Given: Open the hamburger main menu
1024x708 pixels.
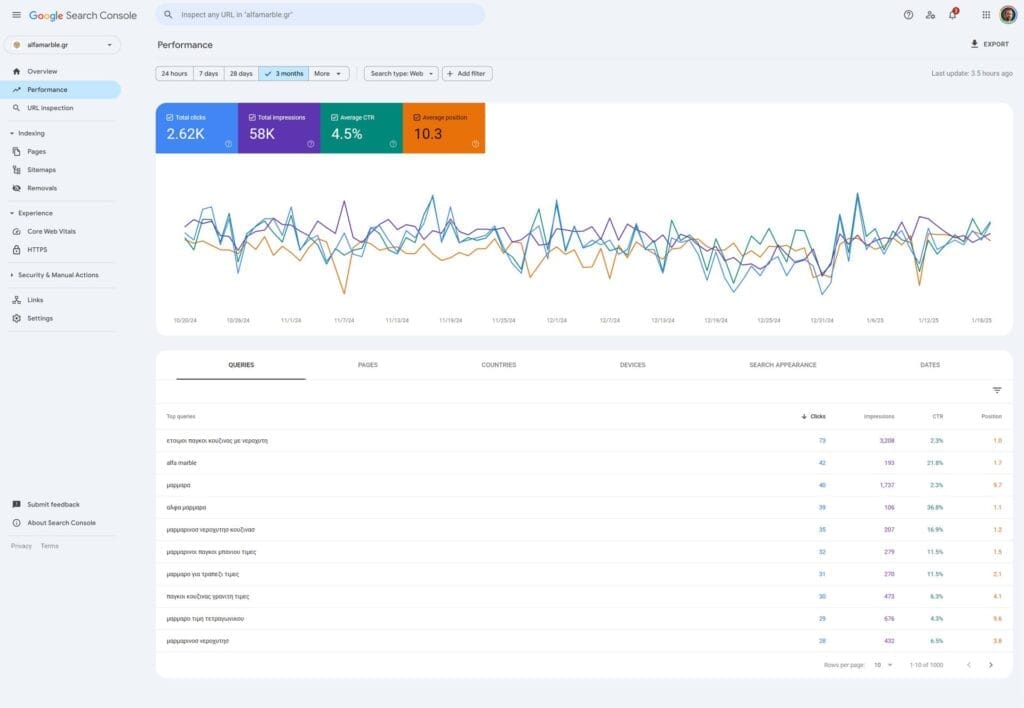Looking at the screenshot, I should [x=16, y=15].
